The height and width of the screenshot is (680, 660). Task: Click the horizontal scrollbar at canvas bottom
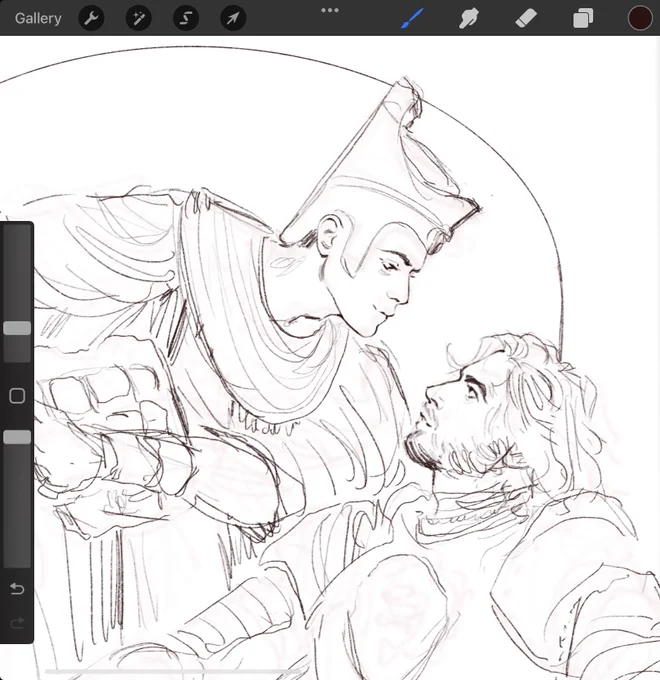point(173,671)
